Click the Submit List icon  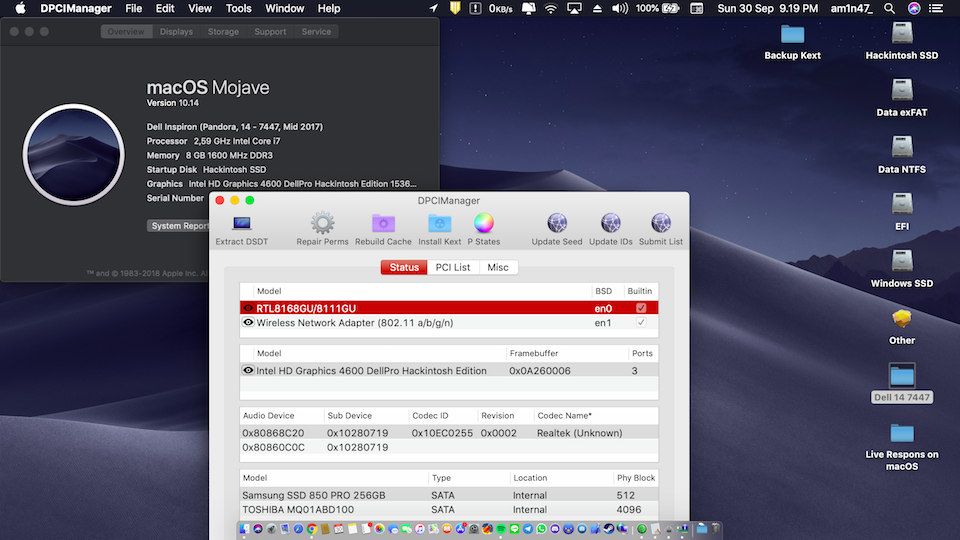point(661,224)
